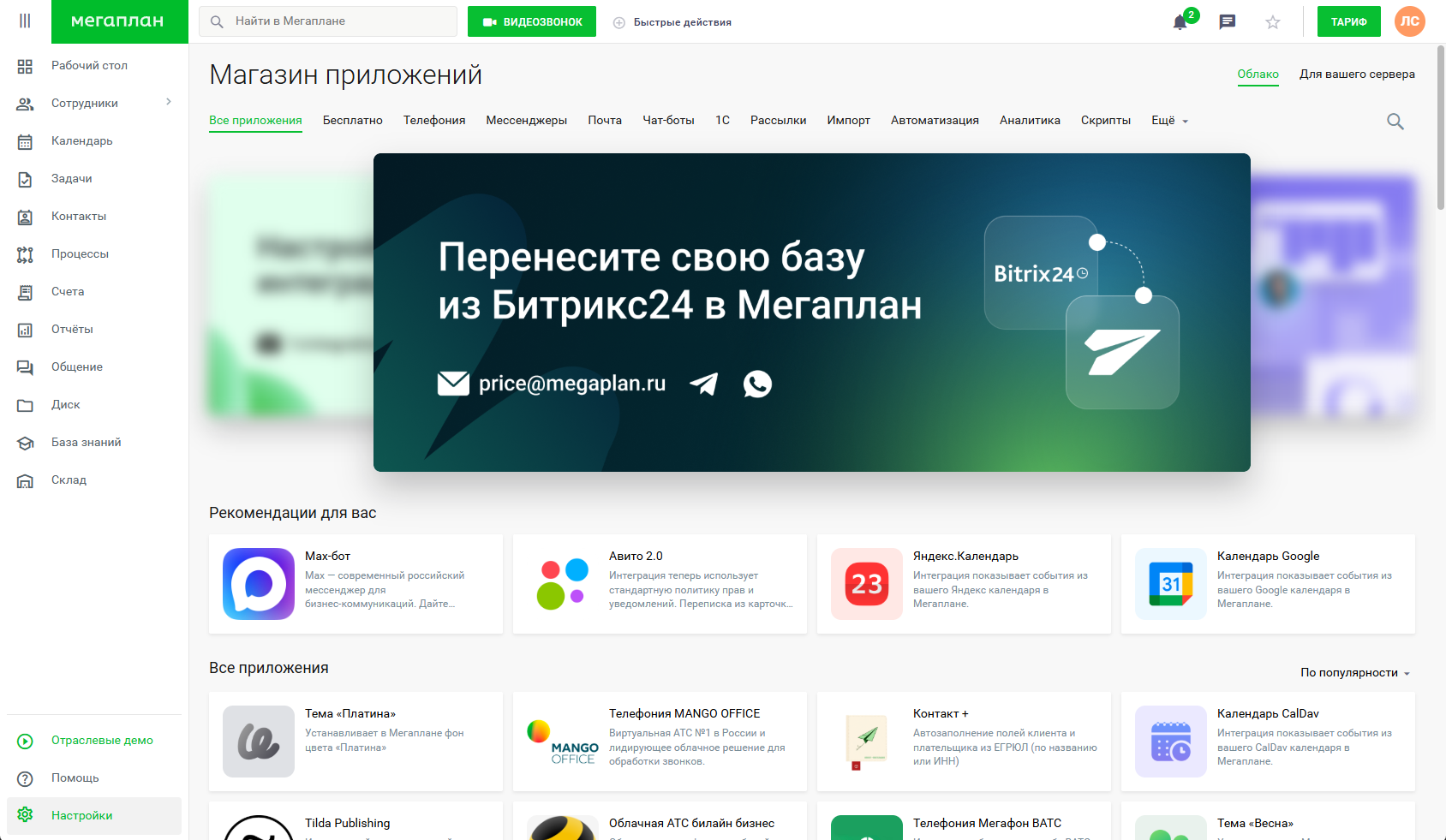Open Склад warehouse icon in sidebar
The image size is (1446, 840).
[x=25, y=480]
